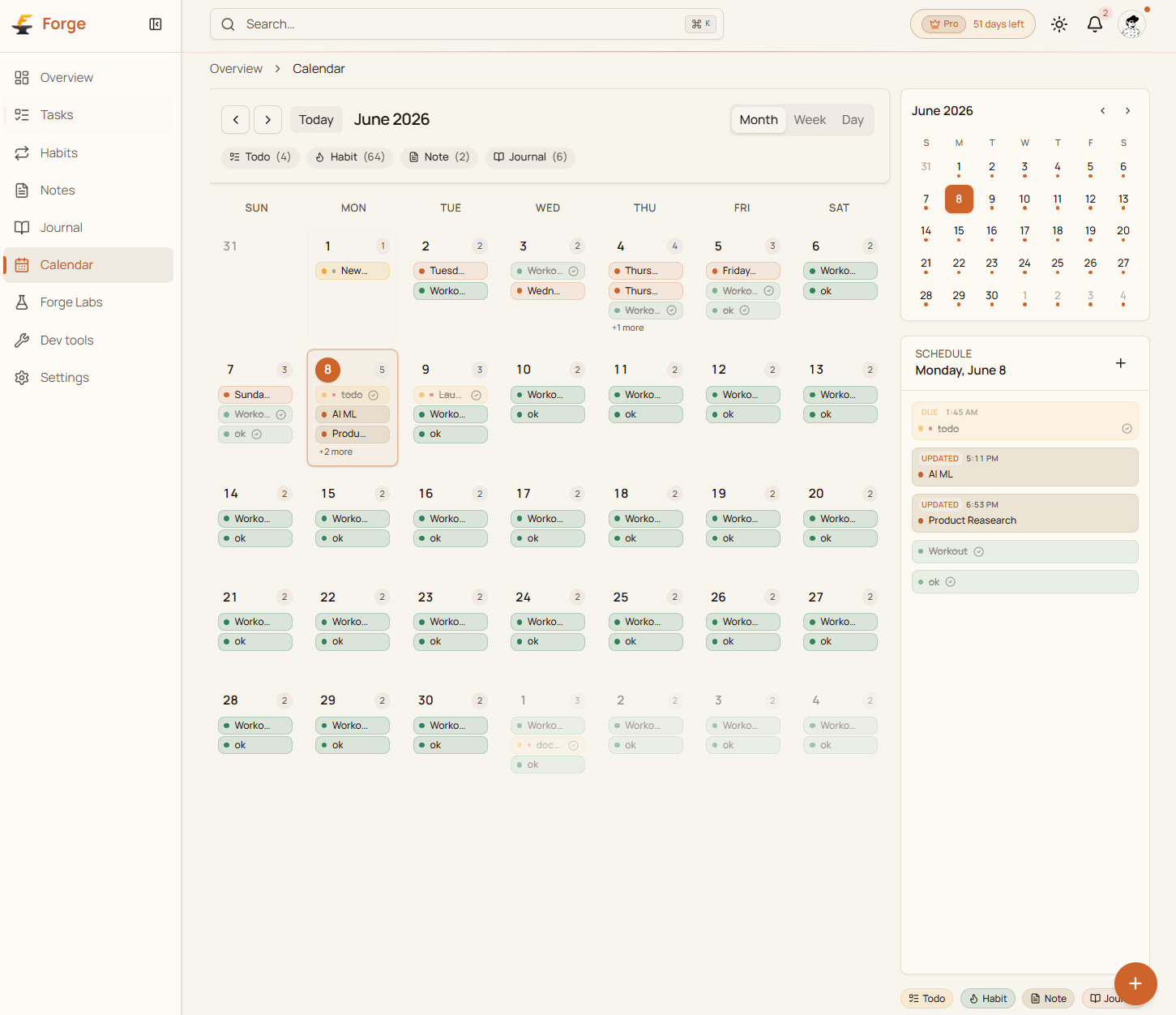Next month arrow in mini calendar
This screenshot has width=1176, height=1015.
coord(1127,111)
